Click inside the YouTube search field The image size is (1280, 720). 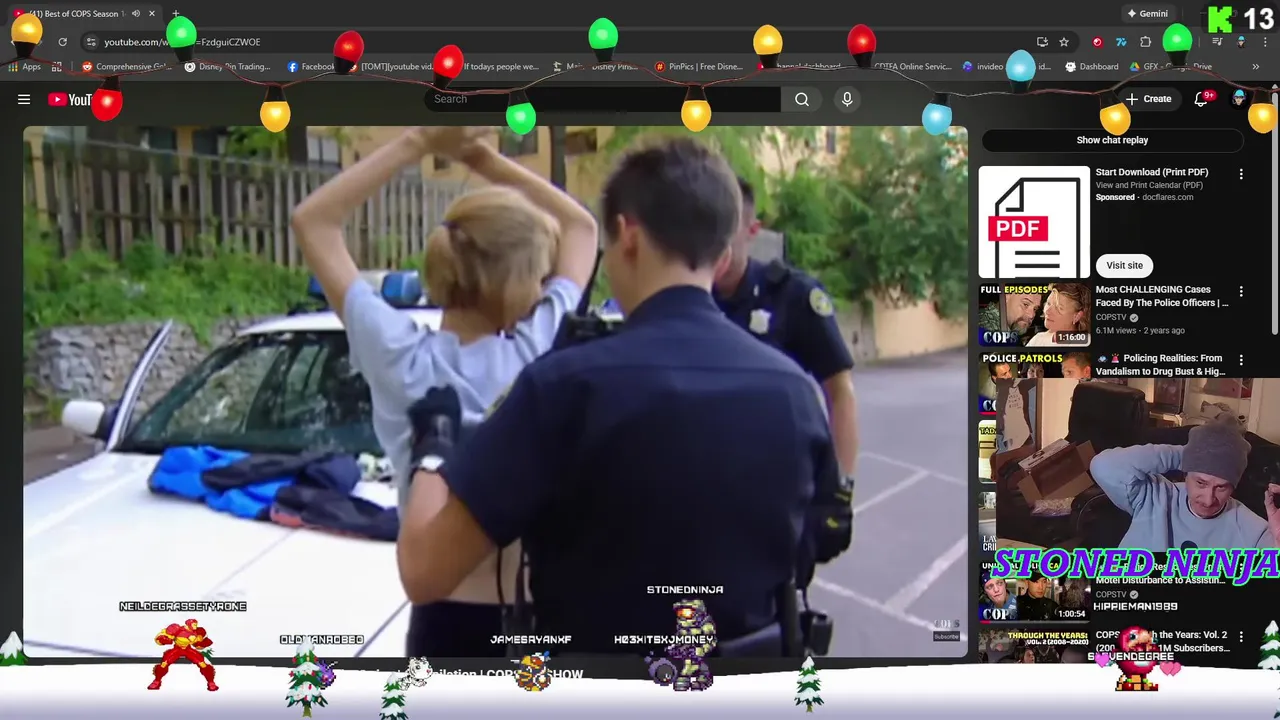tap(603, 99)
